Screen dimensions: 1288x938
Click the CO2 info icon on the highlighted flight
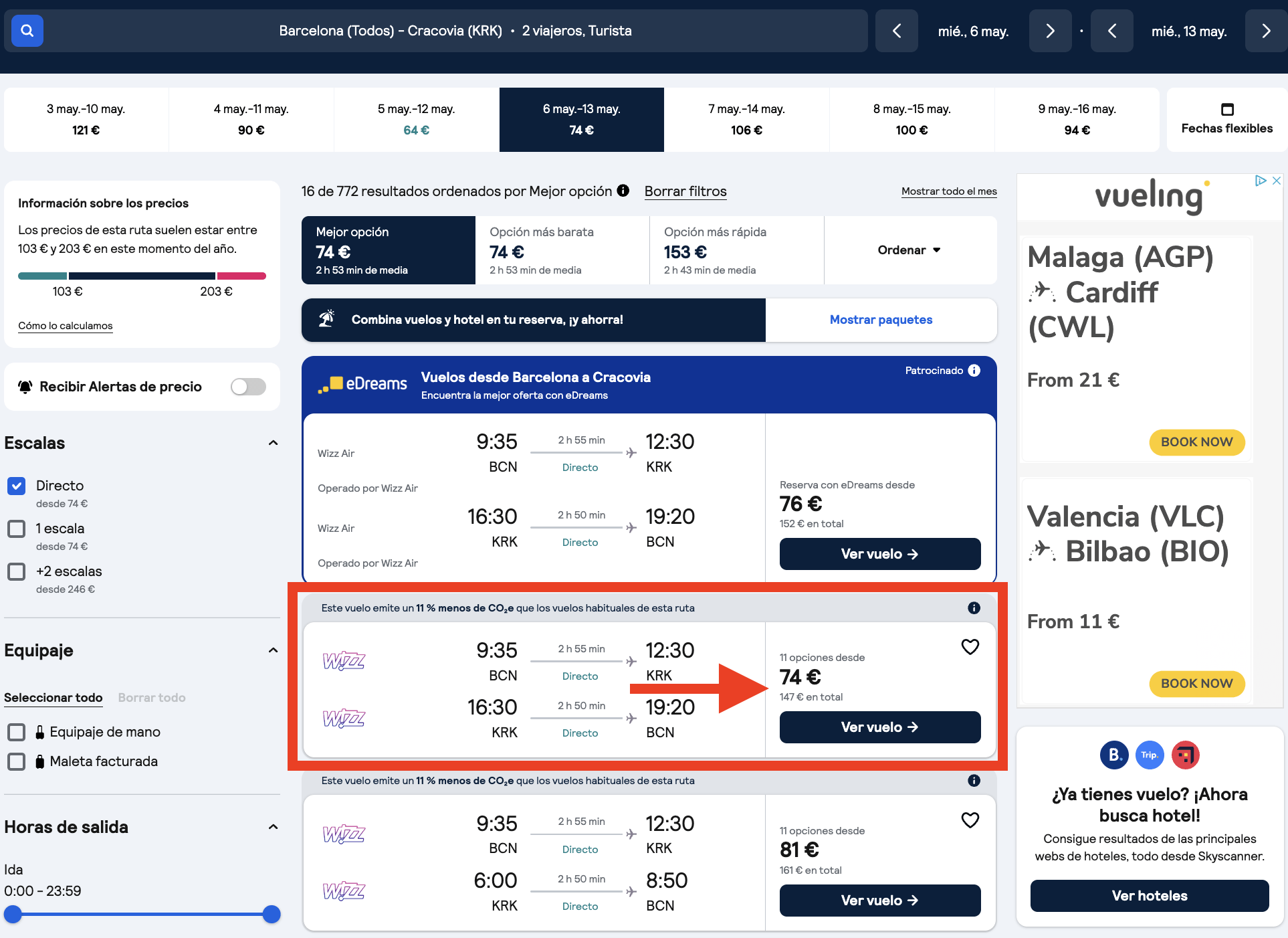click(974, 607)
